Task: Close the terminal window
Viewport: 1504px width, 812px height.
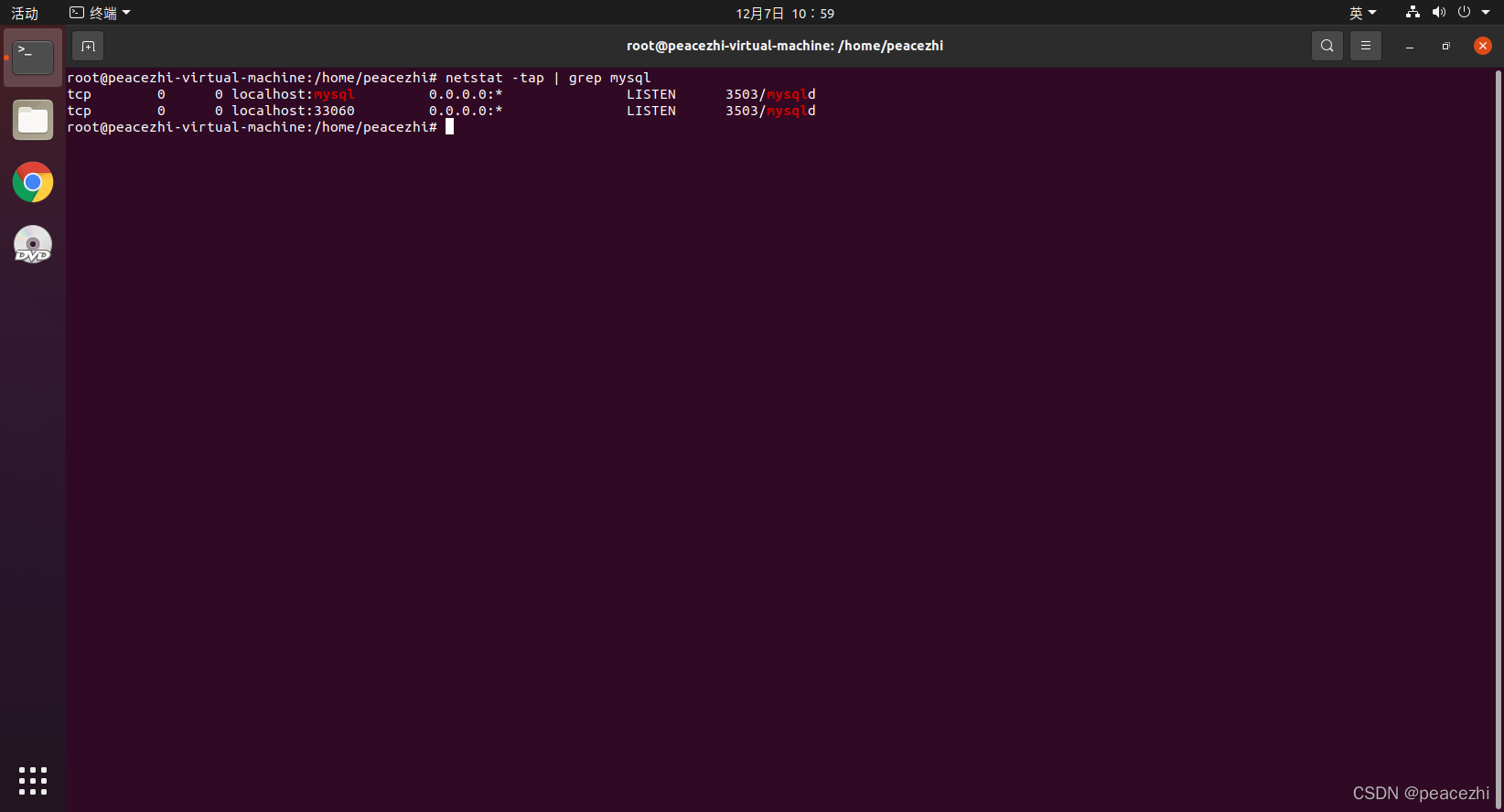Action: (x=1483, y=46)
